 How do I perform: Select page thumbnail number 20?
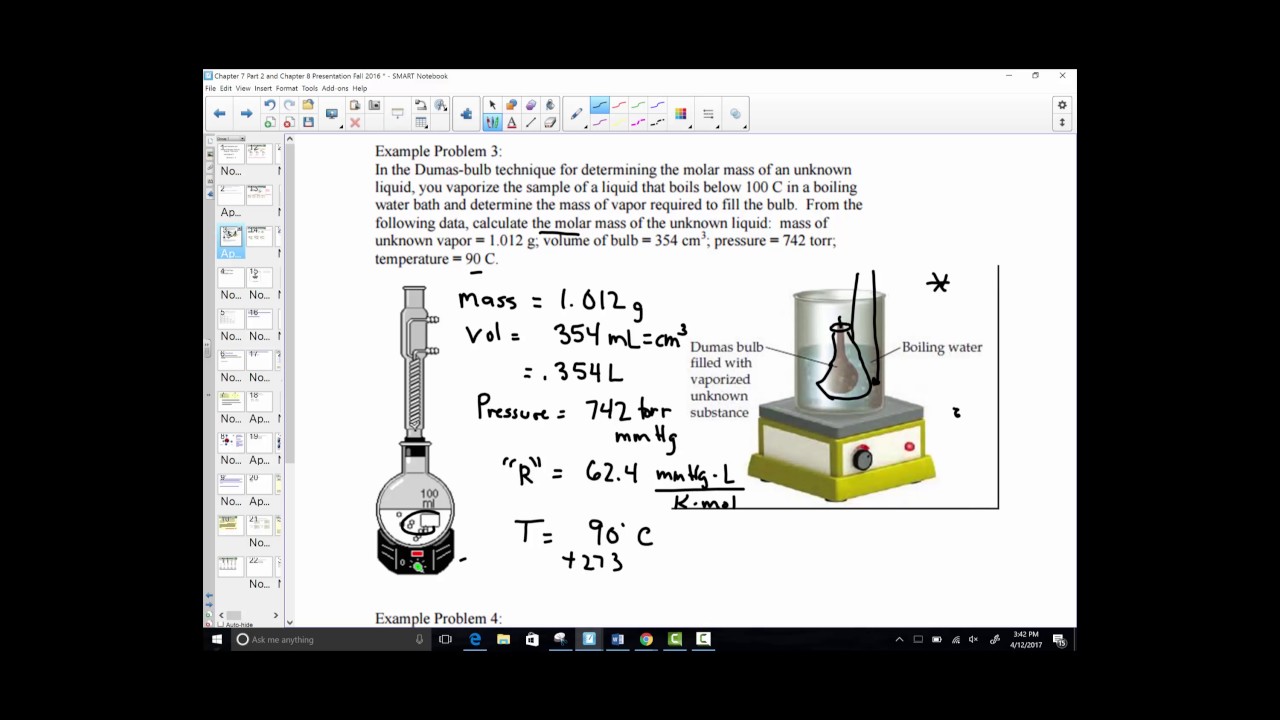259,483
